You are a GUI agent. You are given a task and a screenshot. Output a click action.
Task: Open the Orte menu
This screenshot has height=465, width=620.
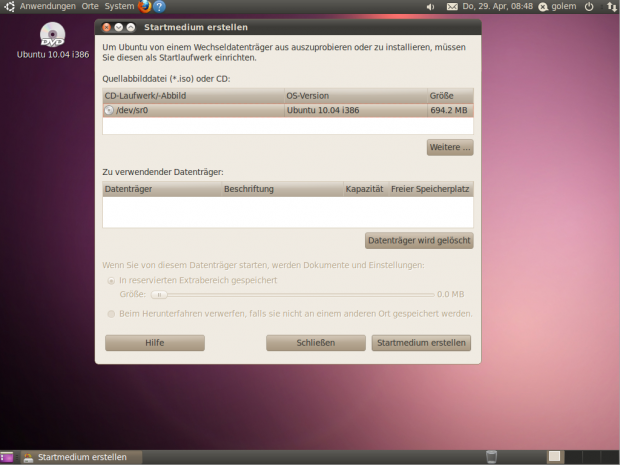pyautogui.click(x=90, y=6)
